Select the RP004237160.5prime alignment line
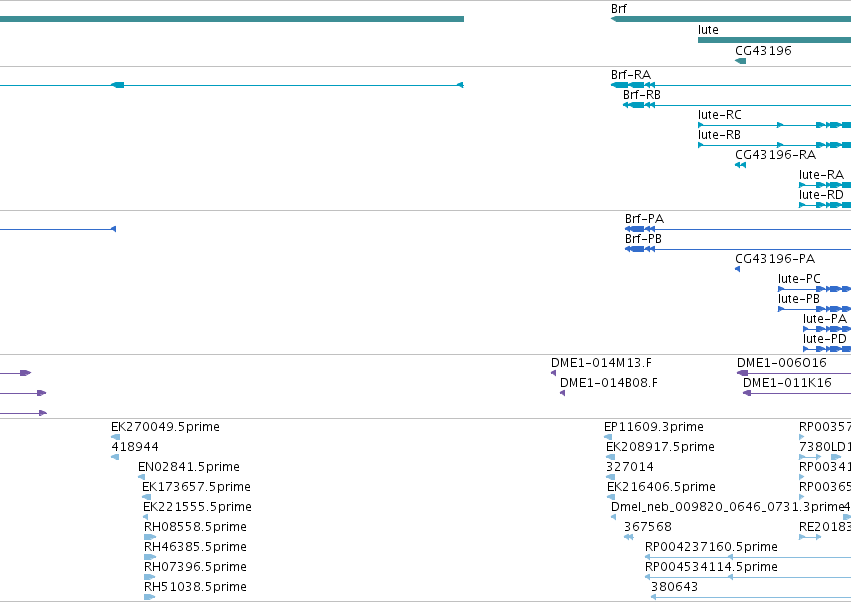 748,557
